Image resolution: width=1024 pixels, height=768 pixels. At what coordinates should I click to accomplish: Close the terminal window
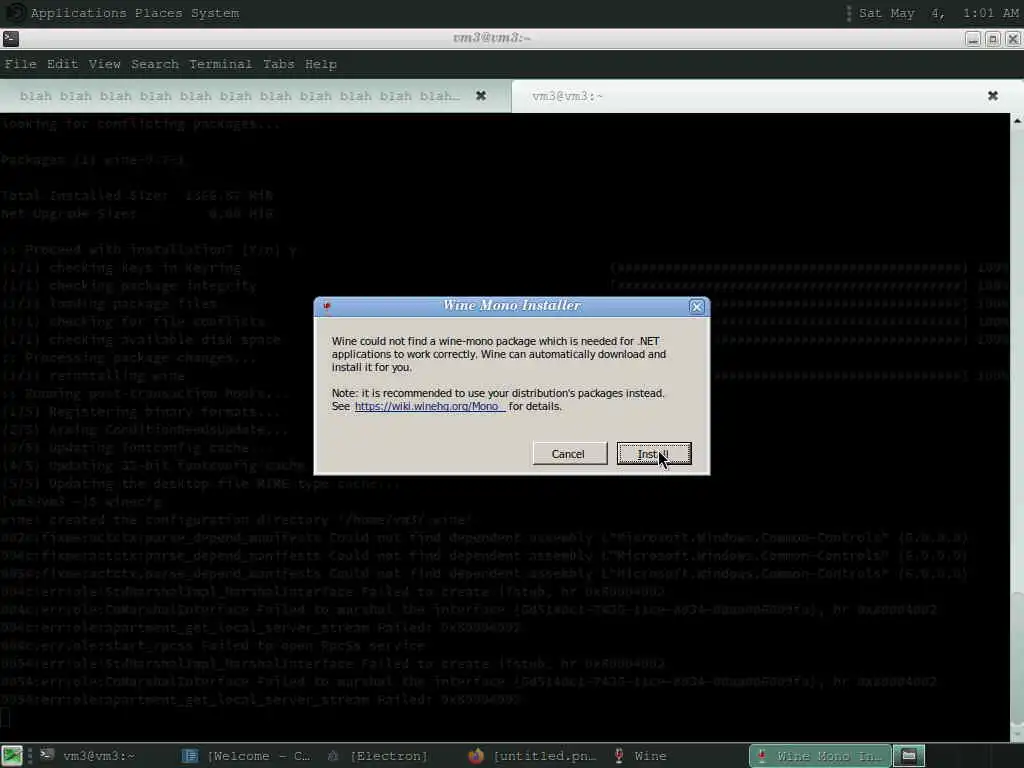tap(1013, 39)
